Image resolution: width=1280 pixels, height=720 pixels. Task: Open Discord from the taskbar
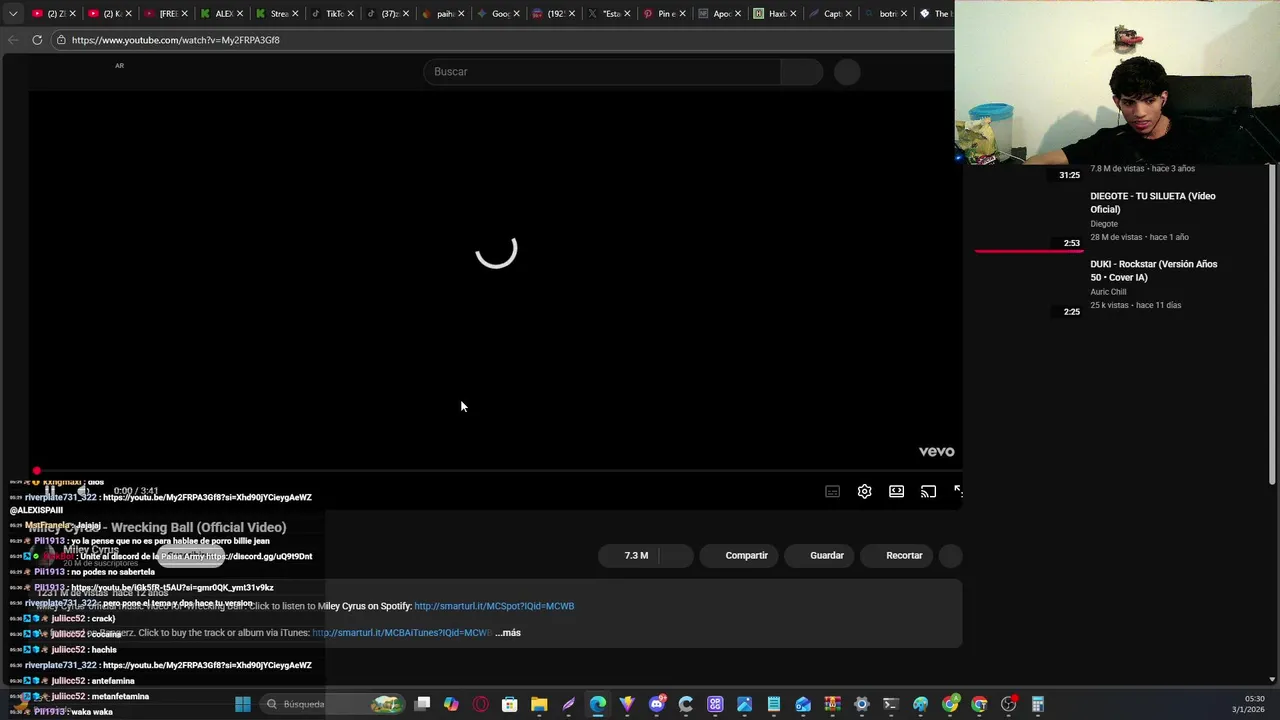click(x=656, y=704)
